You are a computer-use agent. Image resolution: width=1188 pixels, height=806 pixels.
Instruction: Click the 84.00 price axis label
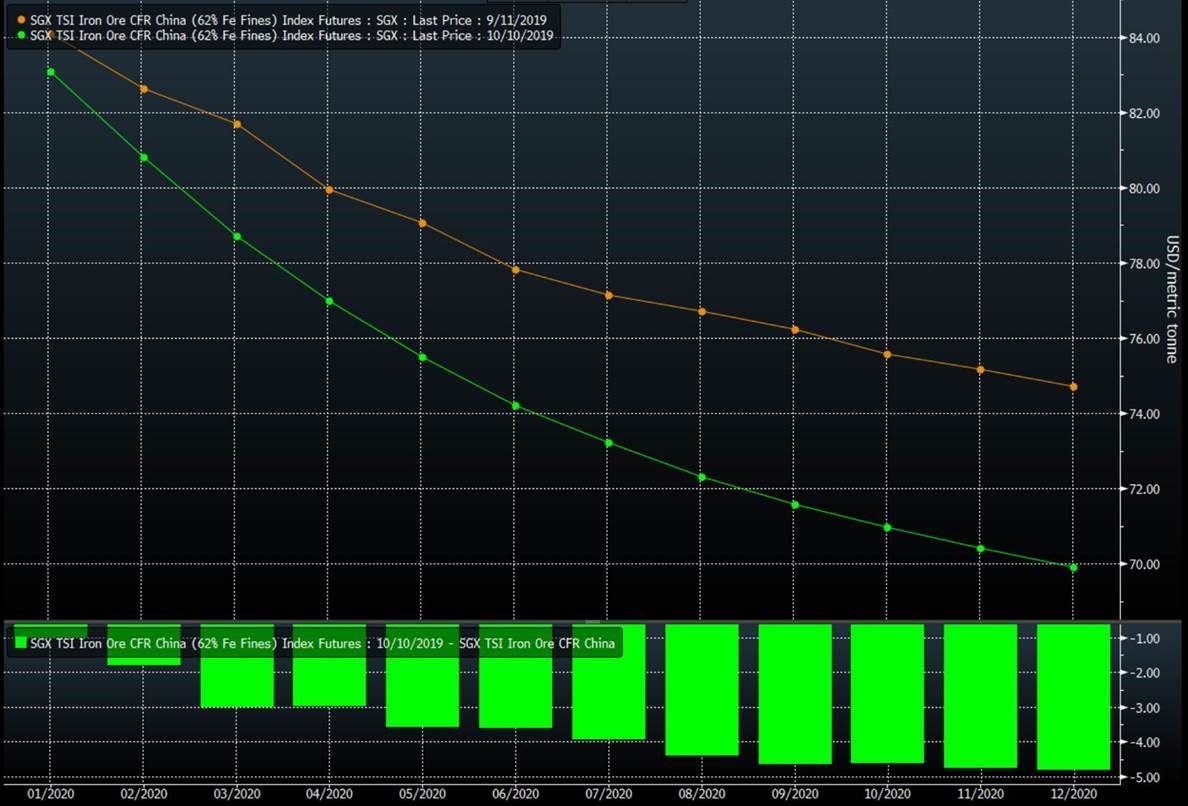tap(1144, 38)
